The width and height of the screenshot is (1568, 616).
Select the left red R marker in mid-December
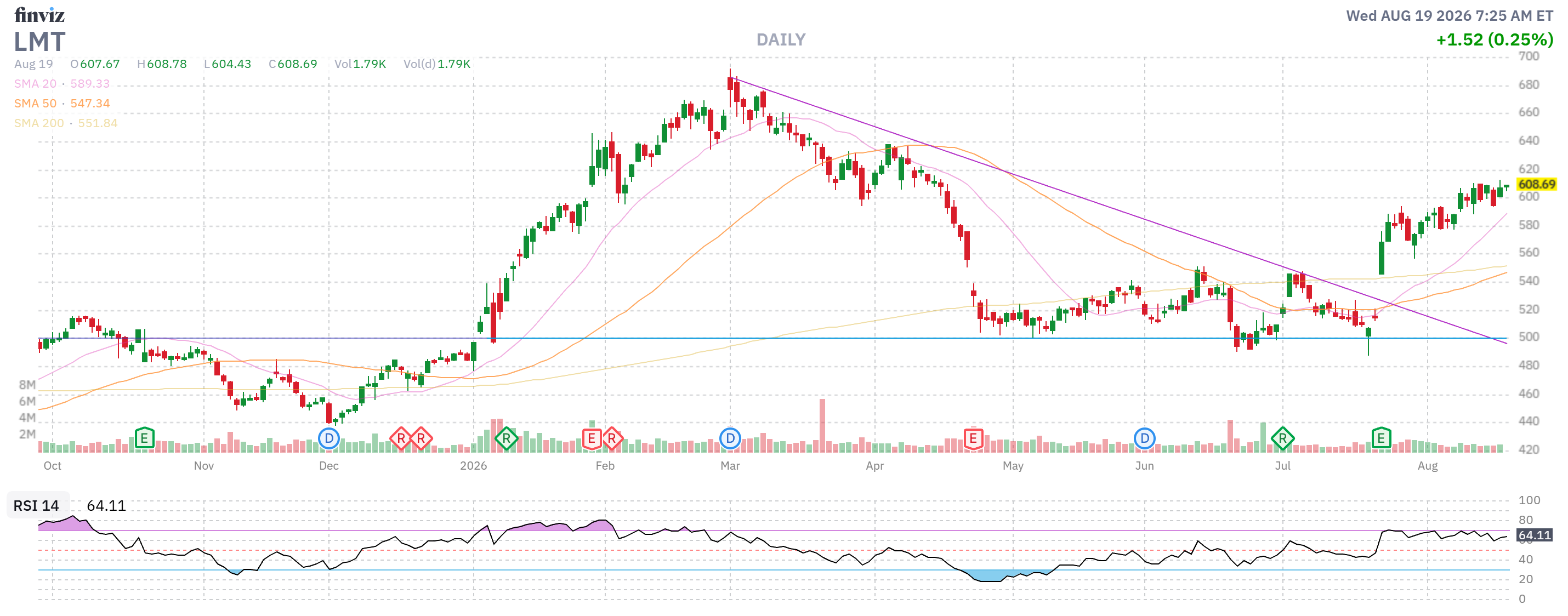[x=401, y=438]
